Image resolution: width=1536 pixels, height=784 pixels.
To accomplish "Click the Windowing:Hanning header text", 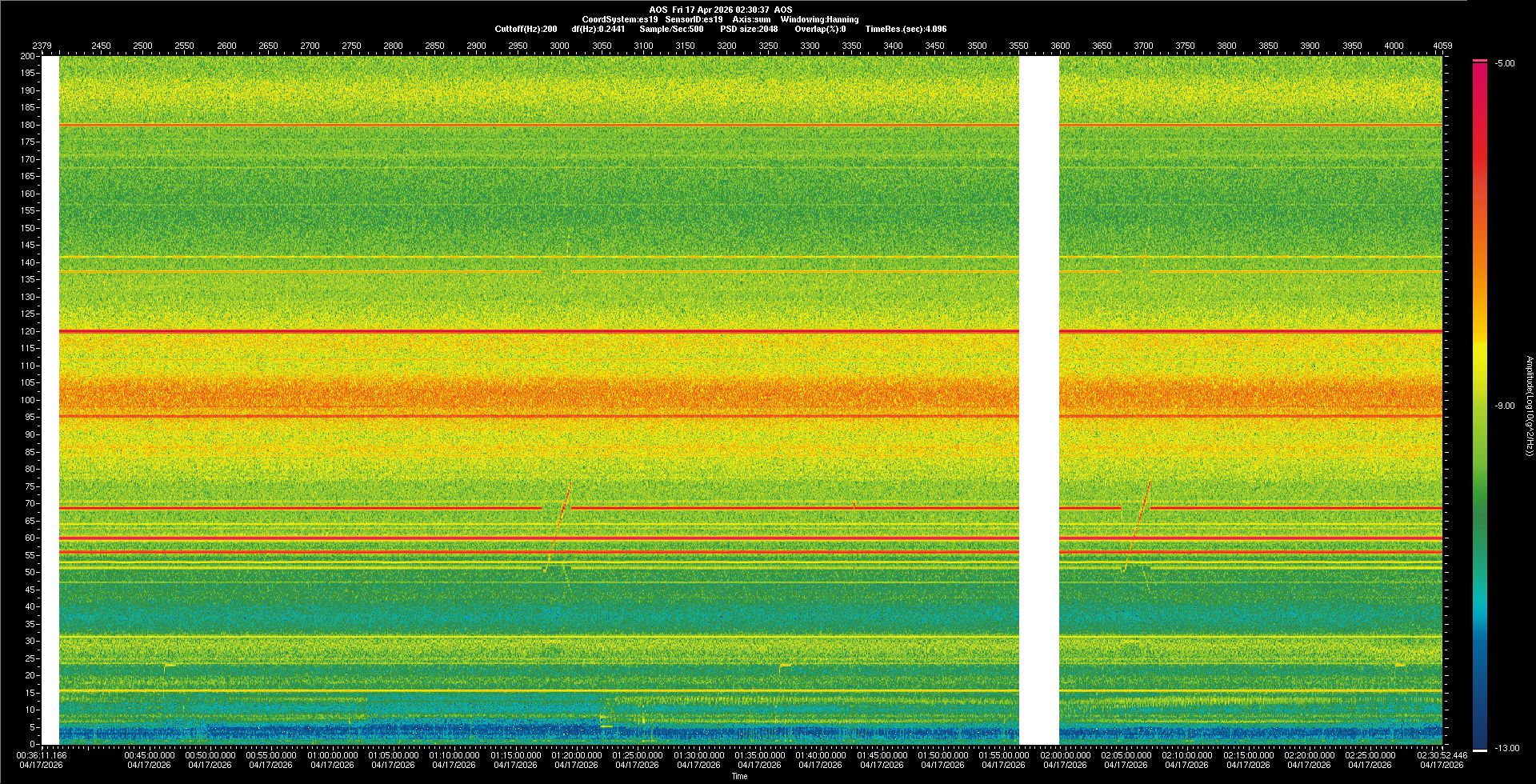I will click(819, 19).
